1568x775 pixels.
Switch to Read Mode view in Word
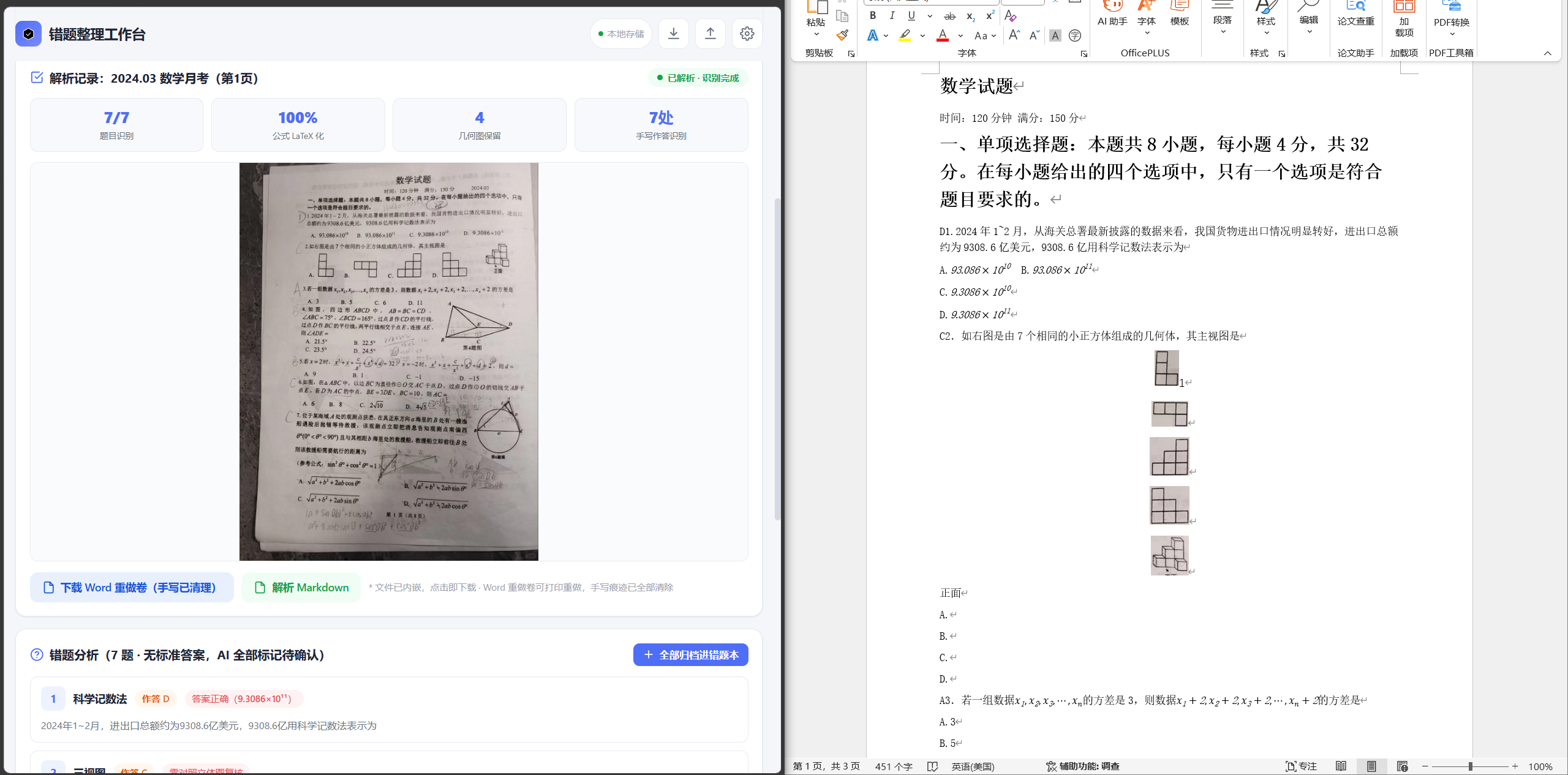coord(1341,766)
